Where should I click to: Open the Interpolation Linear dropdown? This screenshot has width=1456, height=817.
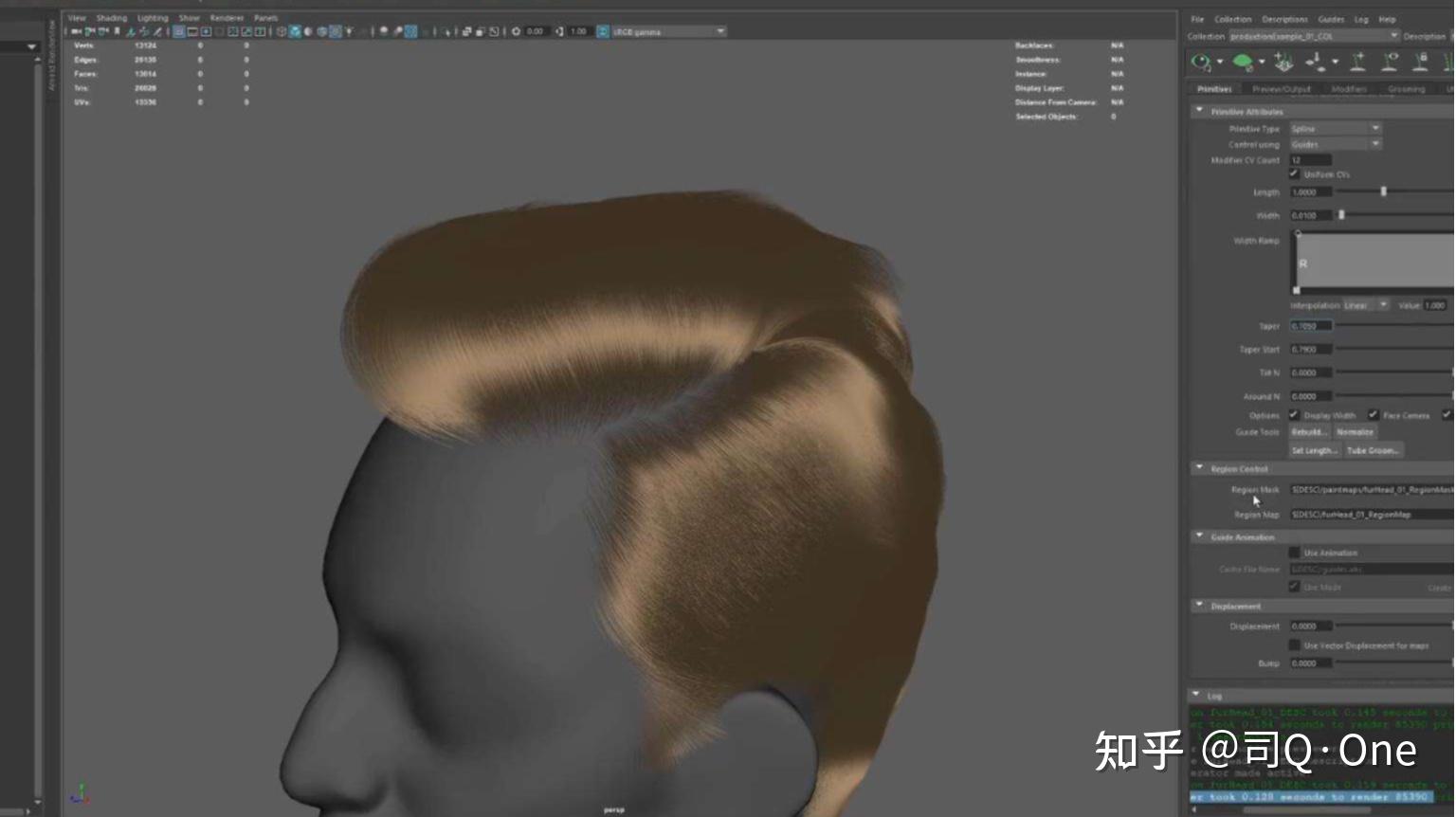1366,305
